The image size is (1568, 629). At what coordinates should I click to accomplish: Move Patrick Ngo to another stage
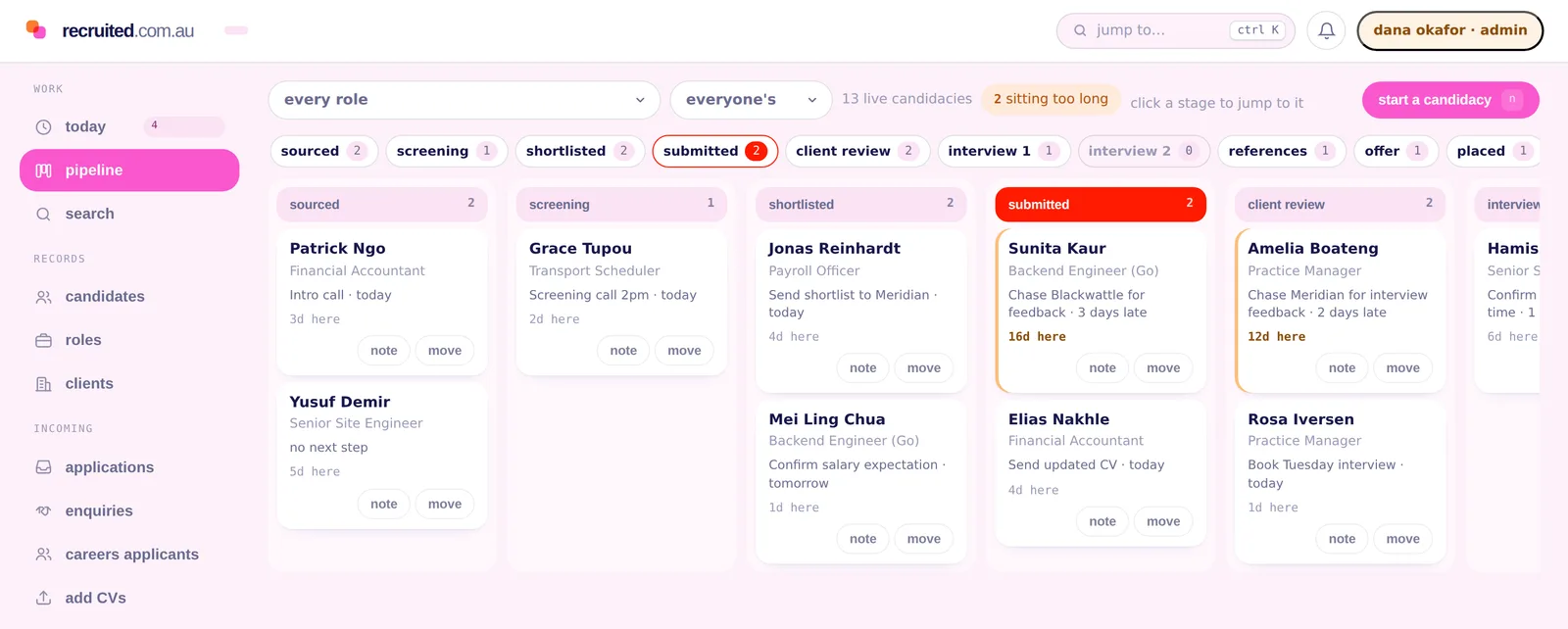pyautogui.click(x=445, y=351)
